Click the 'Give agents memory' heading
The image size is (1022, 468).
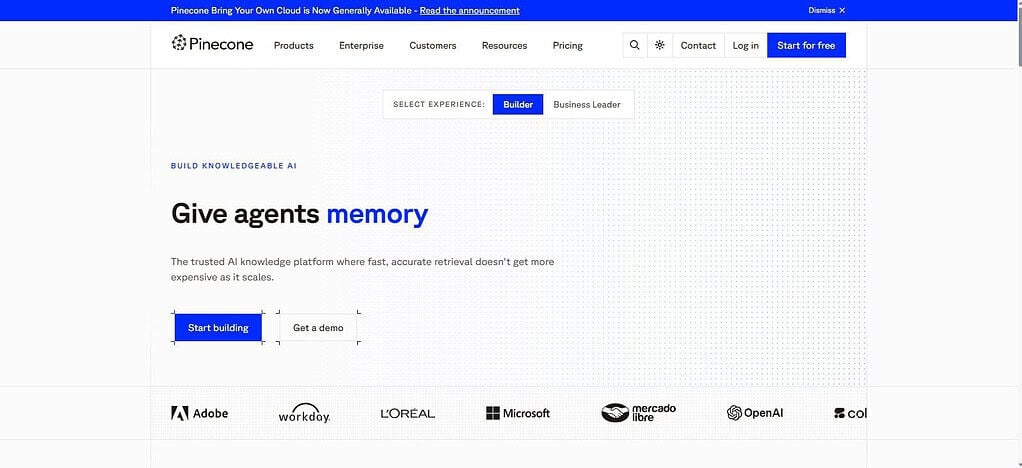(299, 214)
